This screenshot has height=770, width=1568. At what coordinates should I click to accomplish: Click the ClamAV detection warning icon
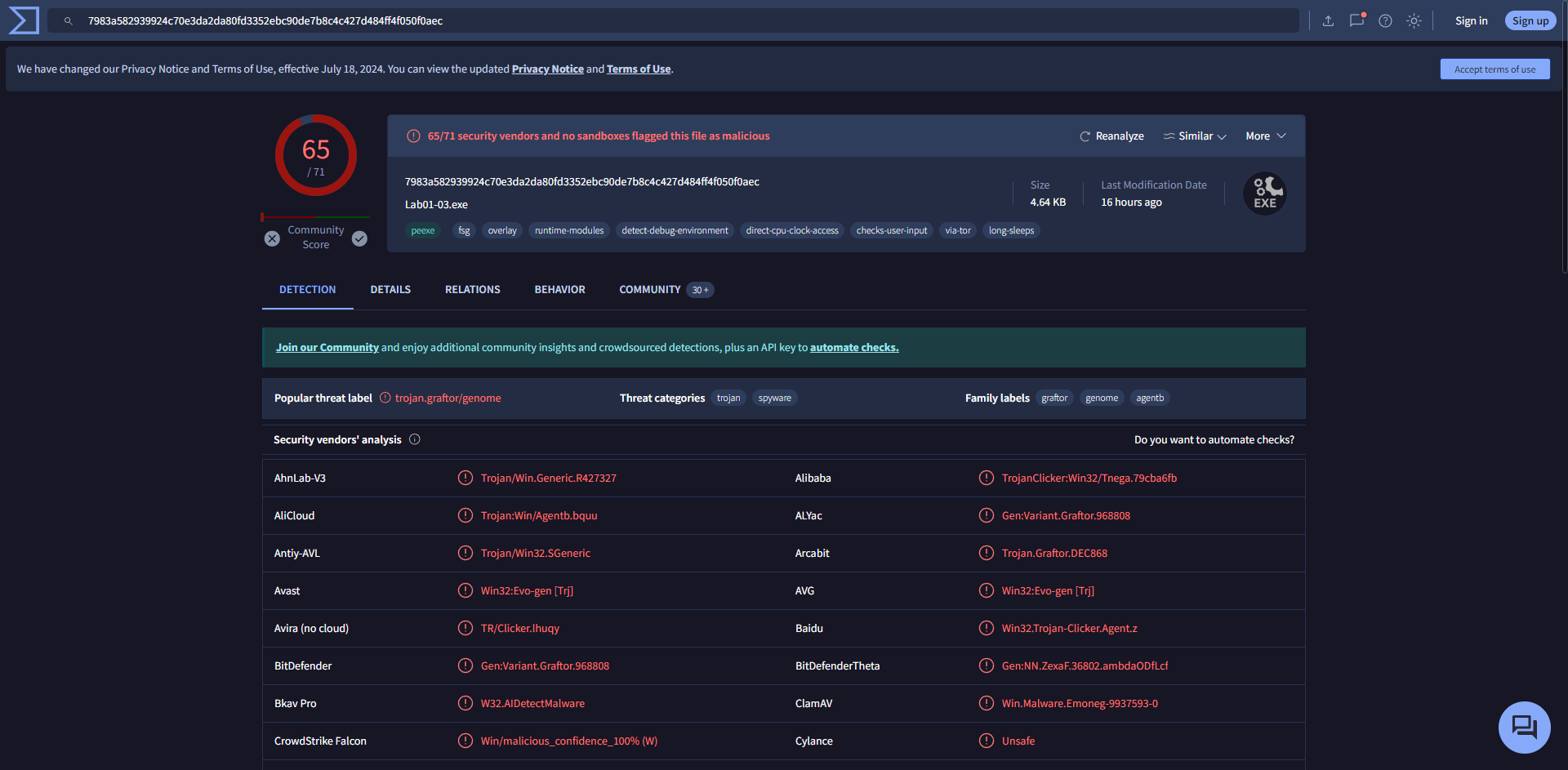(987, 703)
